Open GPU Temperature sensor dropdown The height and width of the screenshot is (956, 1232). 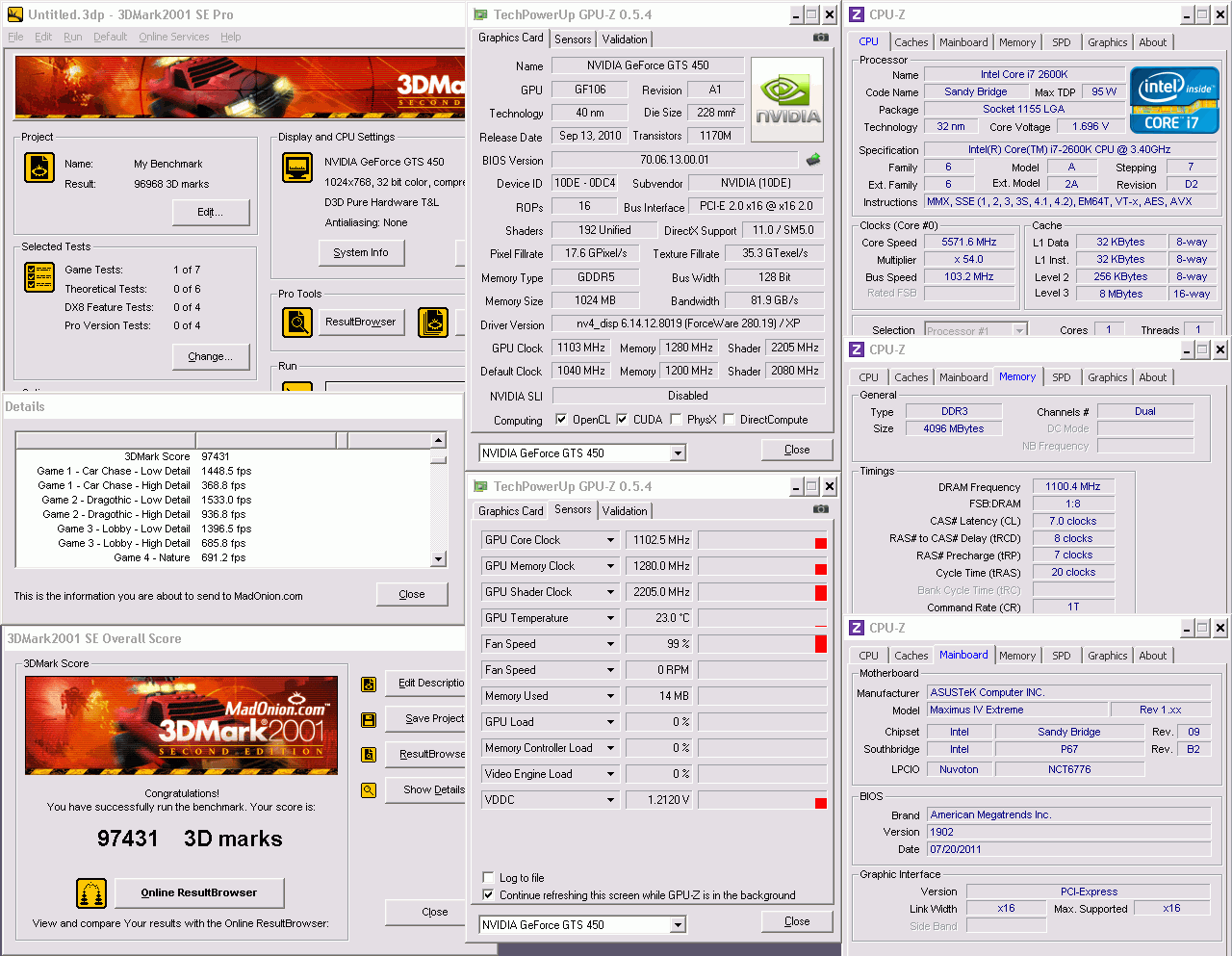pyautogui.click(x=610, y=618)
